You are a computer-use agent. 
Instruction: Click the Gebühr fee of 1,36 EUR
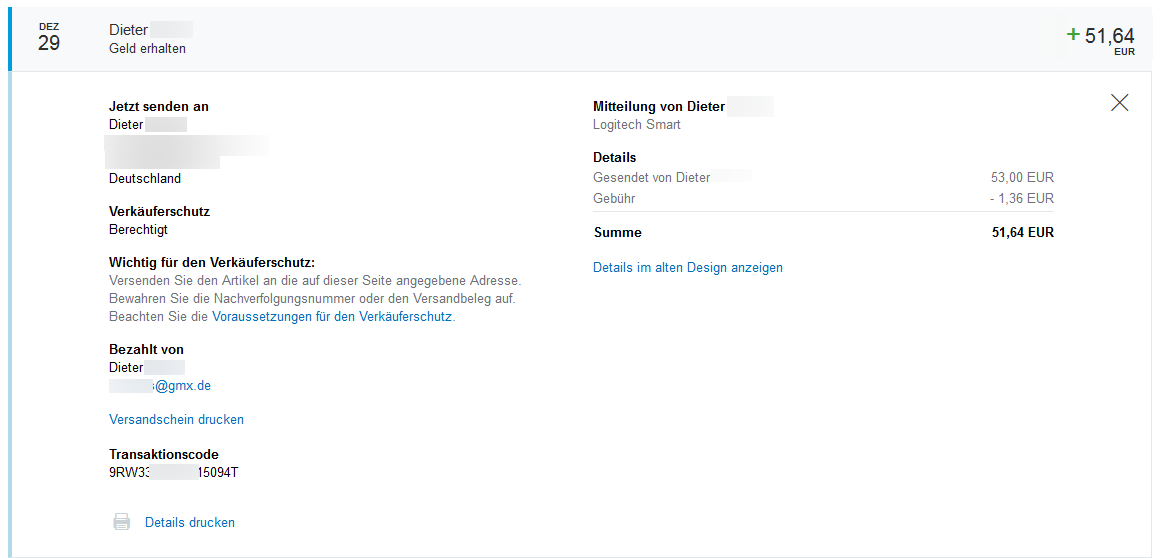point(1022,198)
